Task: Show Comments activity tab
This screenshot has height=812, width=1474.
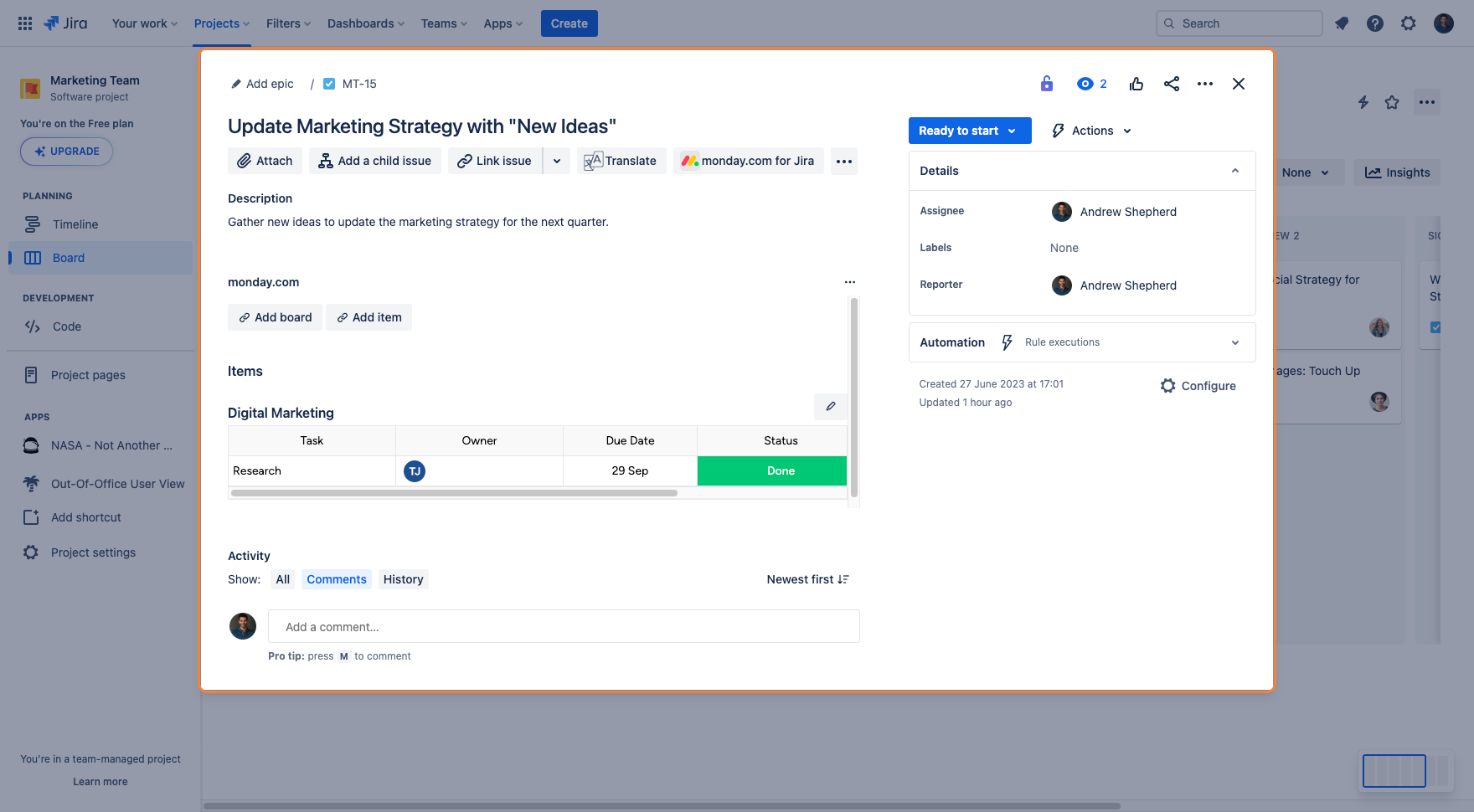Action: [337, 579]
